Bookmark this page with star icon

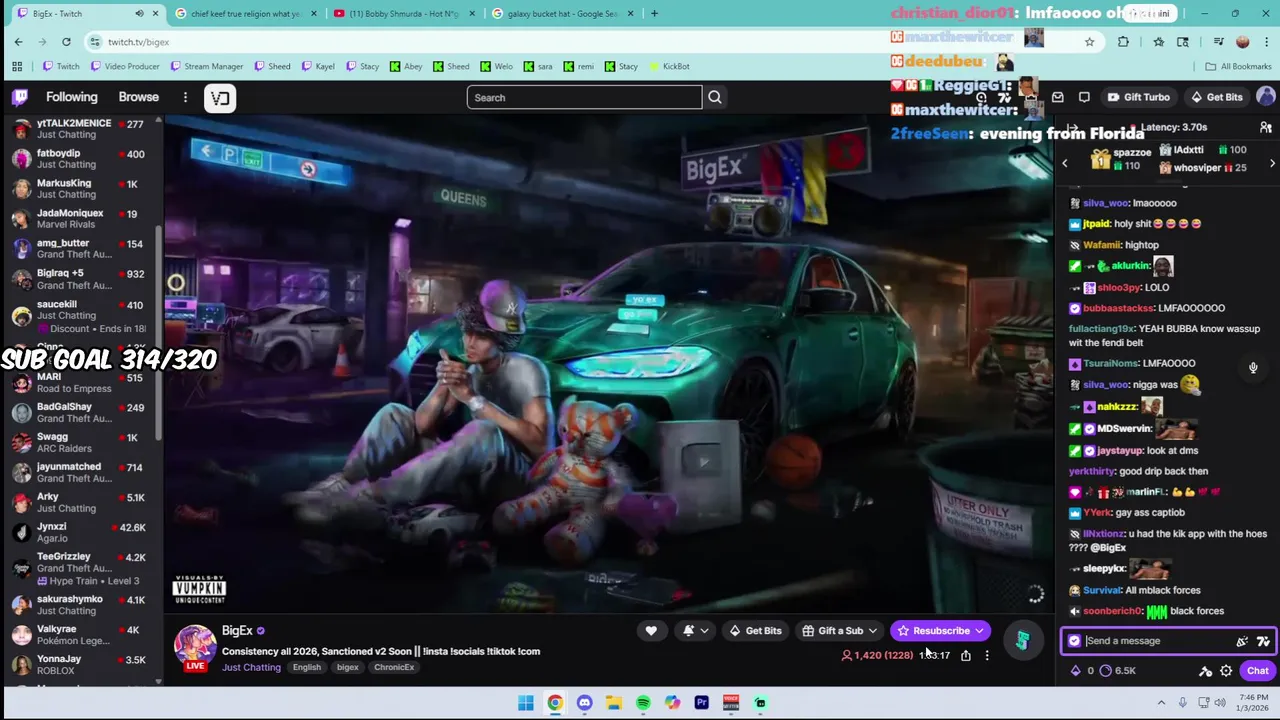tap(1089, 42)
